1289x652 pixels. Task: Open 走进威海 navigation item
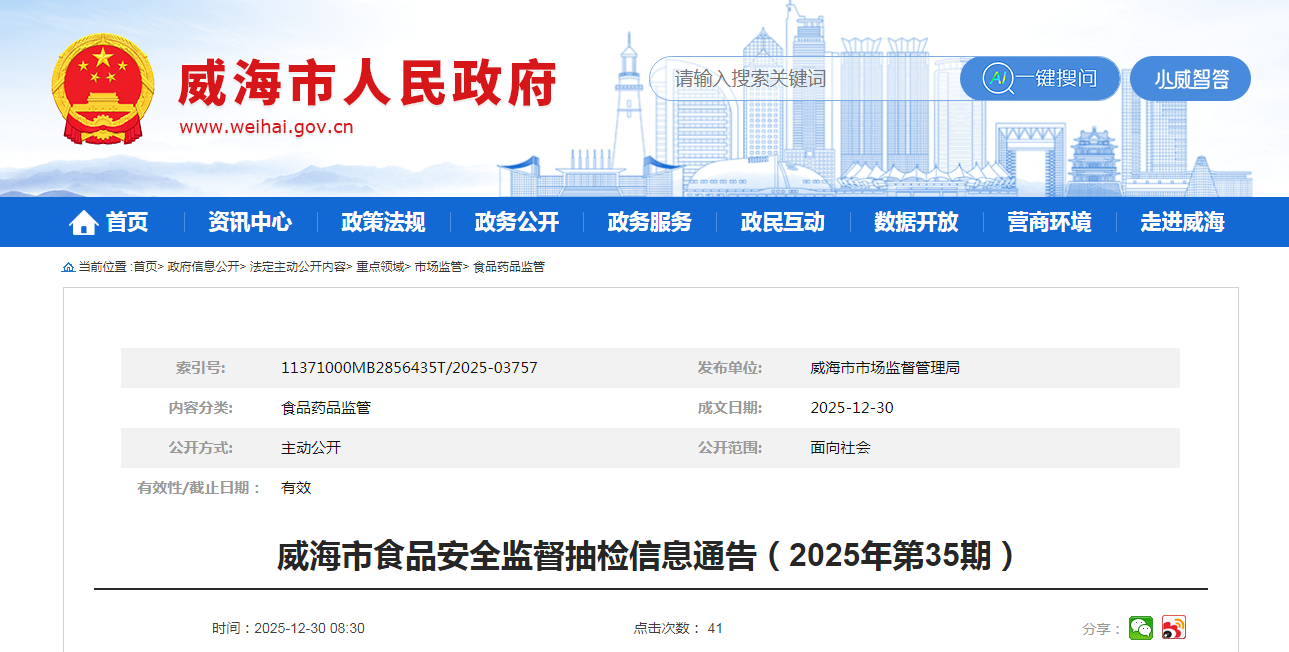1182,222
